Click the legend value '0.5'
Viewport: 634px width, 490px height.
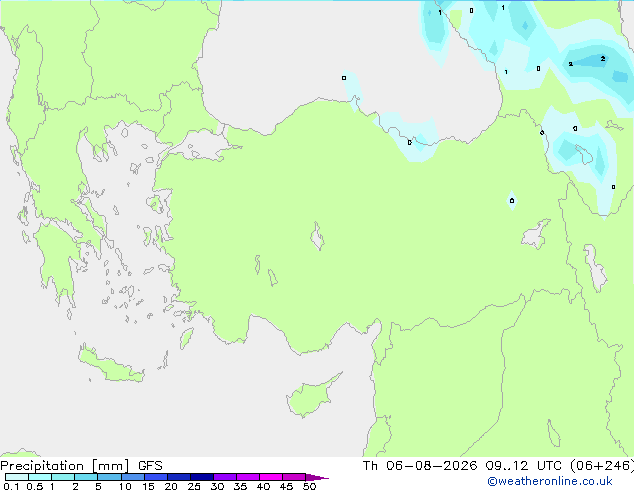point(35,486)
